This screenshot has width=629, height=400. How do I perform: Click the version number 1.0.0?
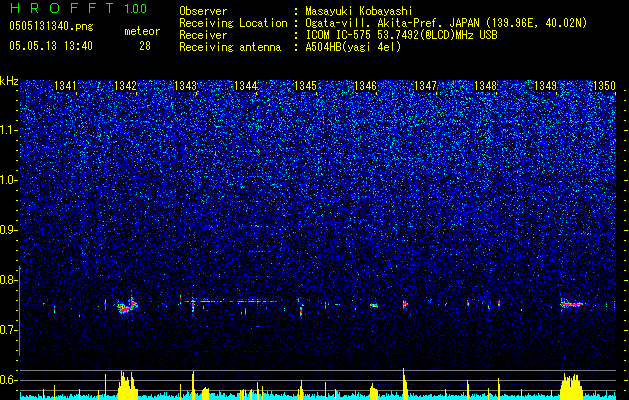pos(135,8)
